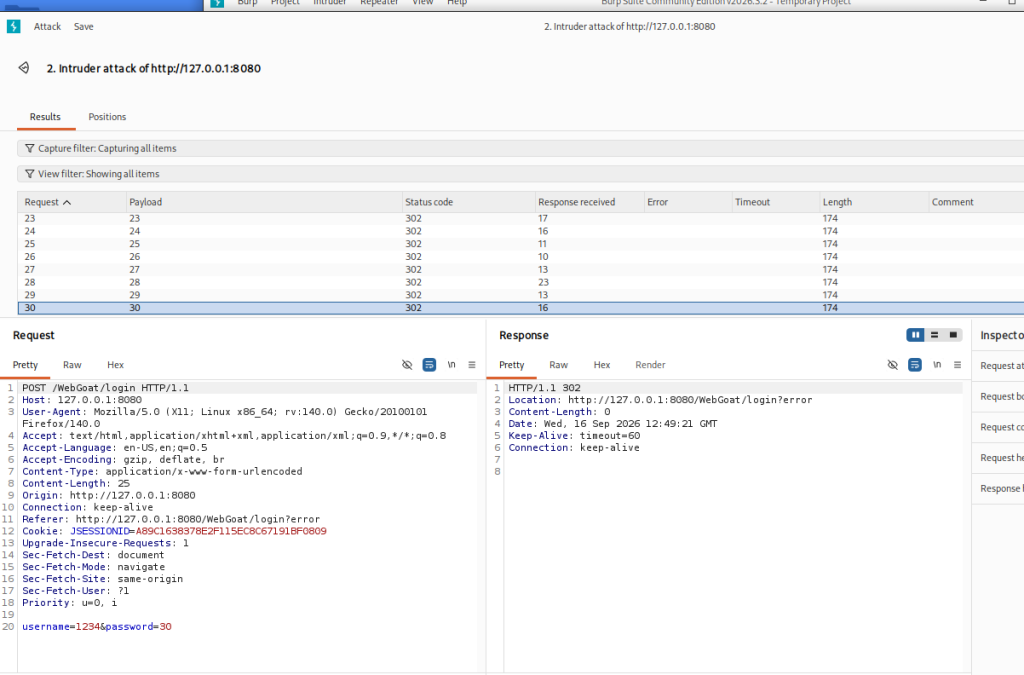Toggle \n newline display in Response panel

pyautogui.click(x=937, y=365)
